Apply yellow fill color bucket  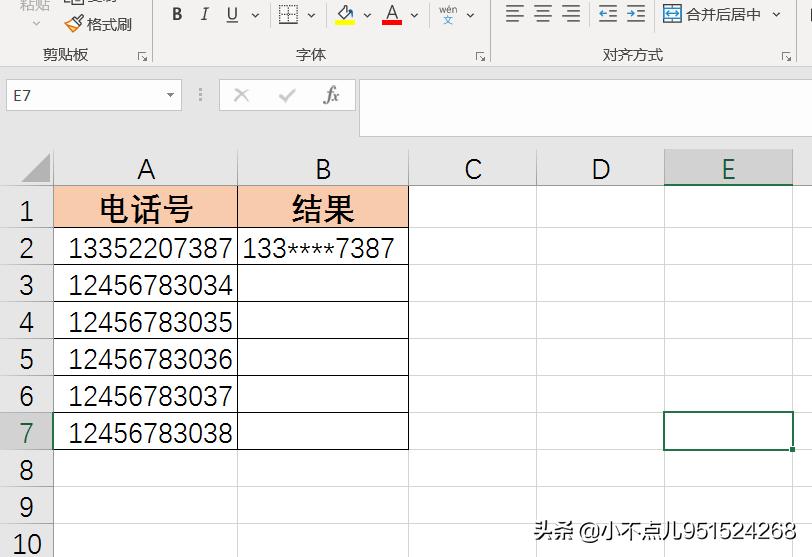345,14
